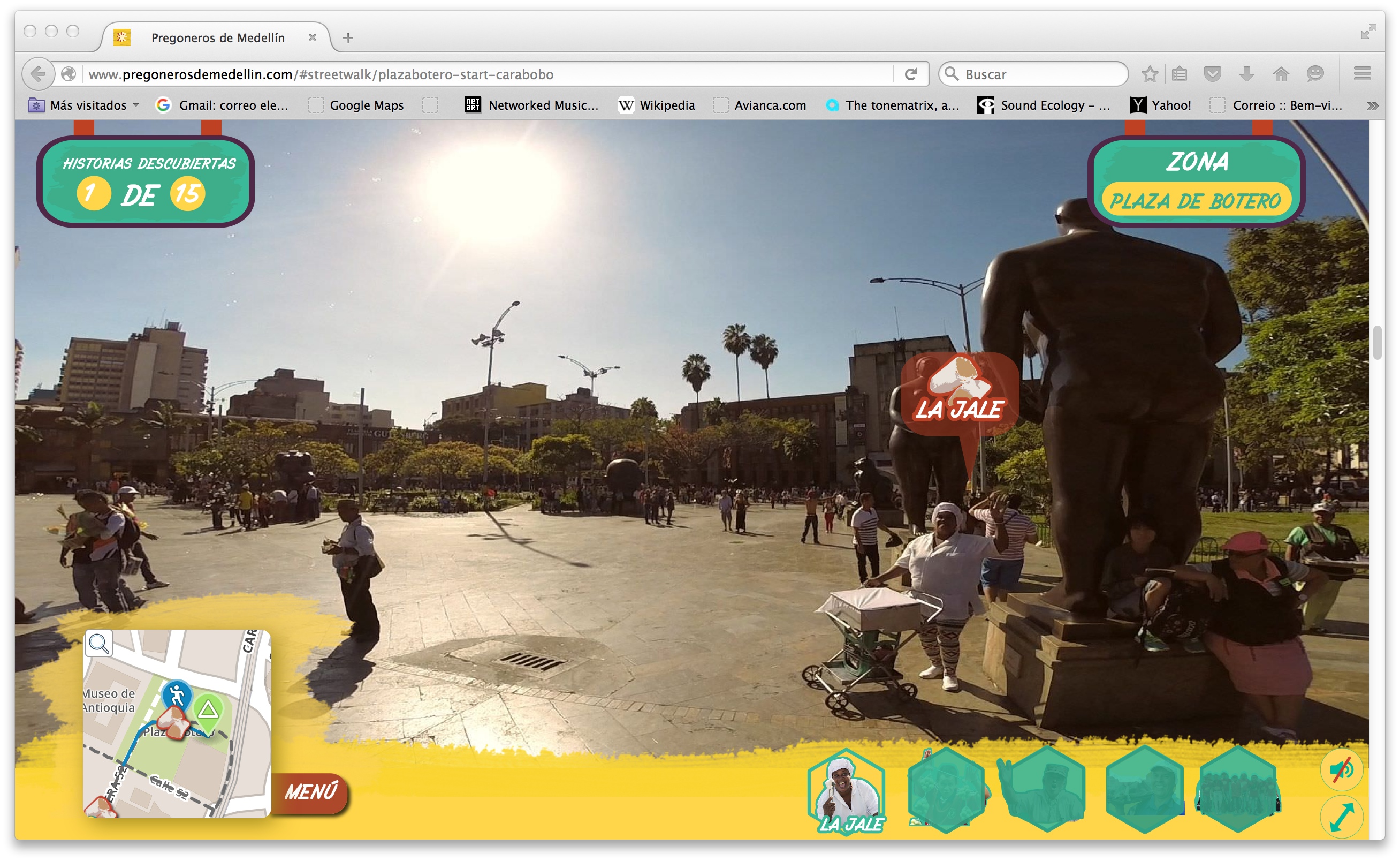Click the page's vertical scrollbar thumb
Viewport: 1400px width, 861px height.
pos(1377,342)
